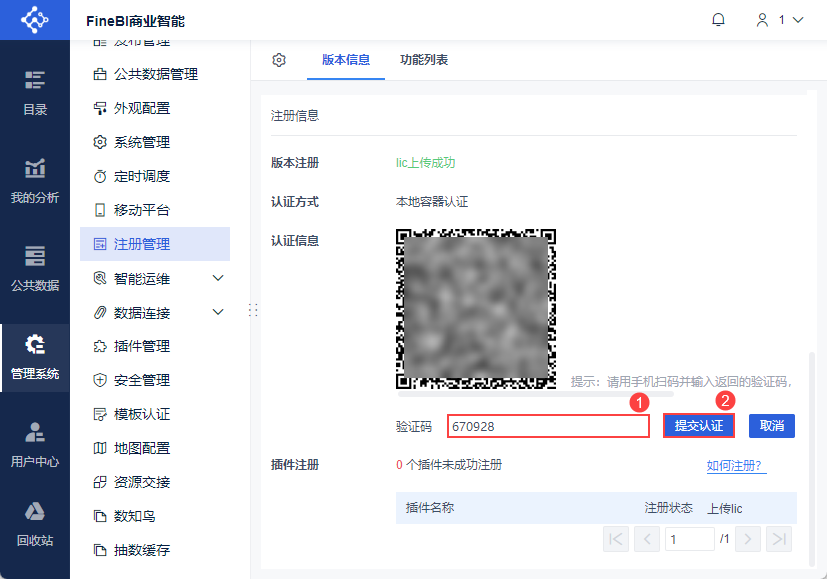Go to next page of plugin table
The image size is (827, 579).
pos(748,539)
